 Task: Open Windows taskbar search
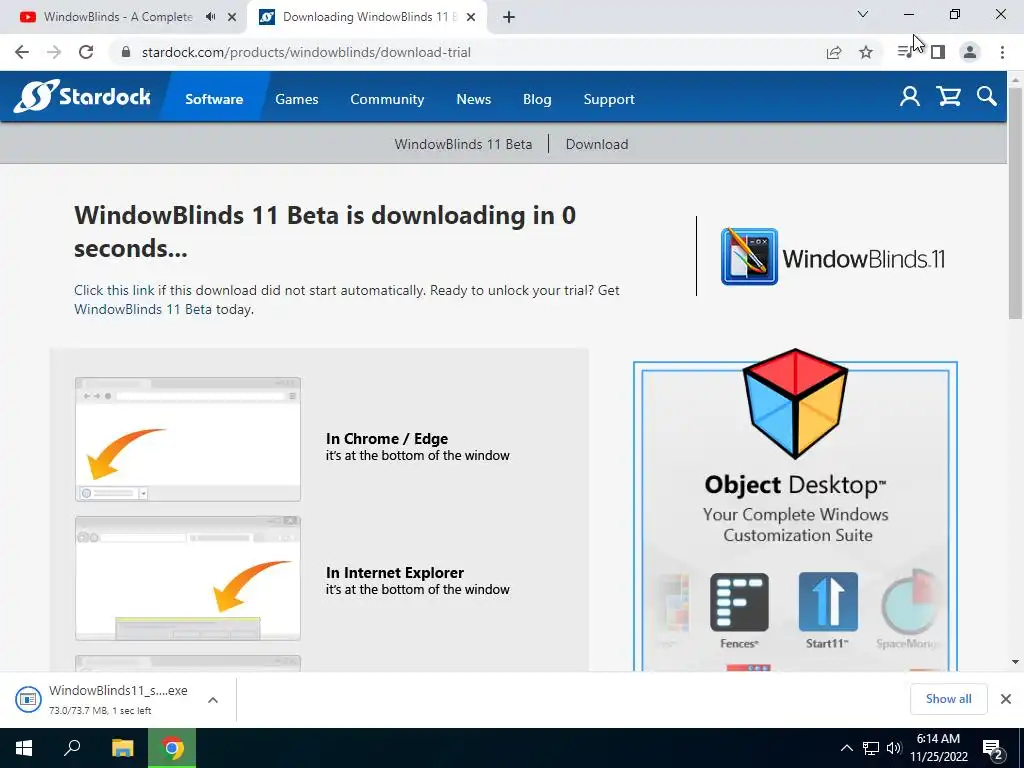pyautogui.click(x=72, y=748)
